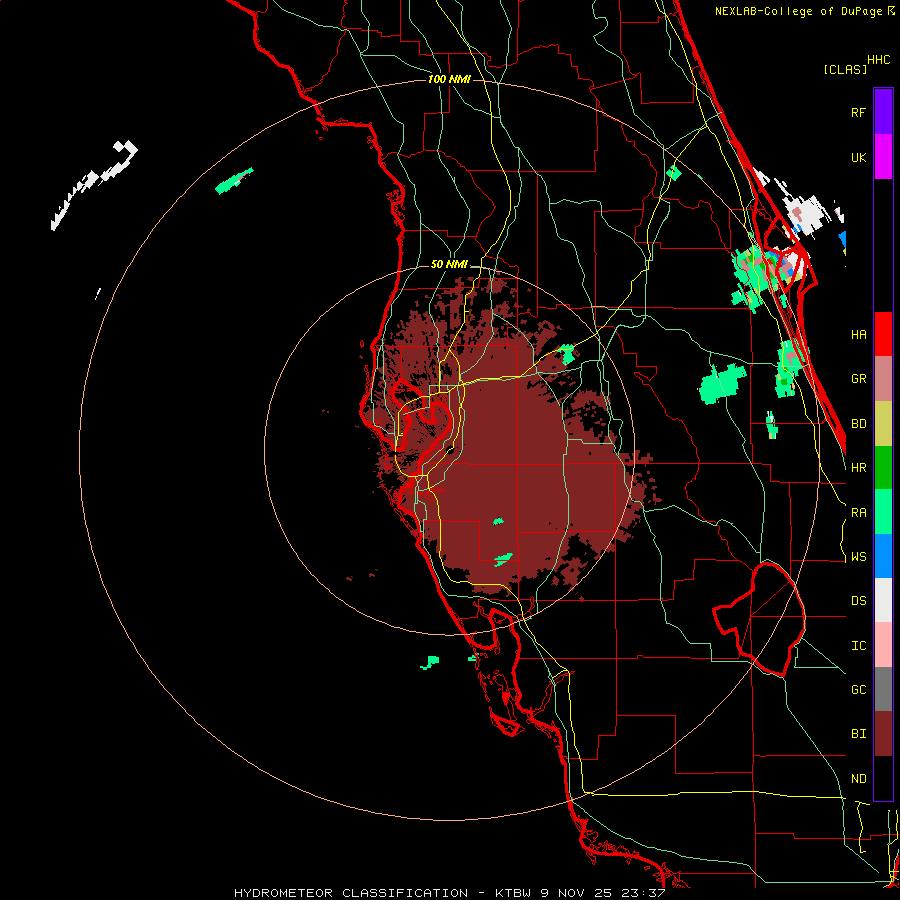
Task: Select the light pink IC ice crystals swatch
Action: tap(883, 645)
